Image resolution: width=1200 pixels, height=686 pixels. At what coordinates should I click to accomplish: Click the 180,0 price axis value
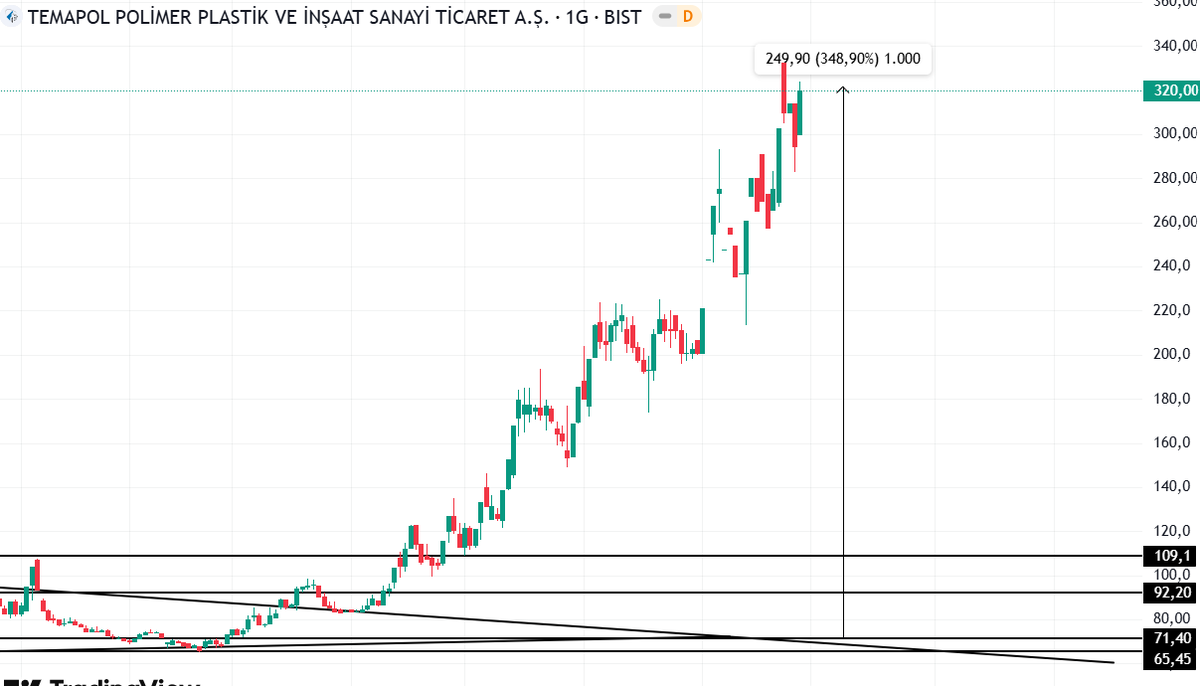(x=1172, y=398)
